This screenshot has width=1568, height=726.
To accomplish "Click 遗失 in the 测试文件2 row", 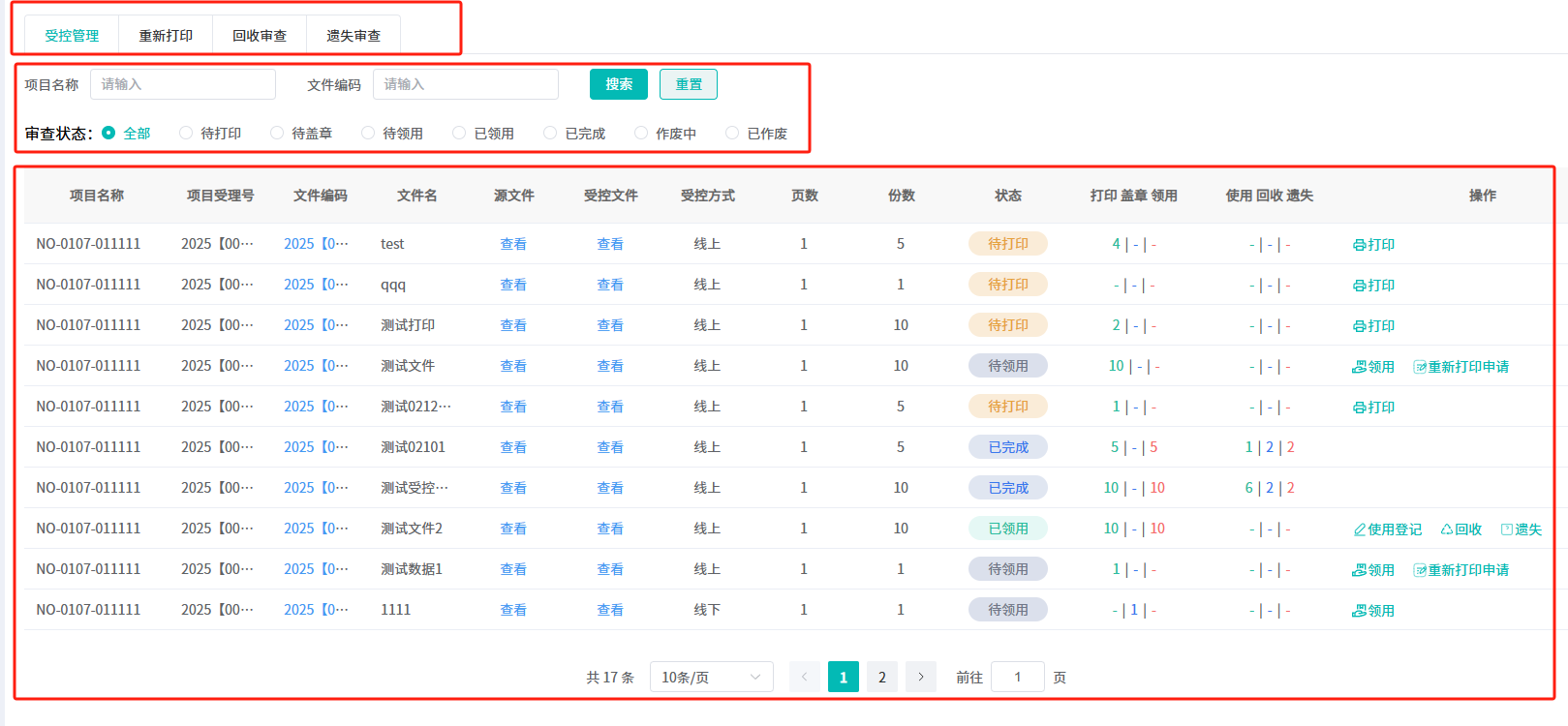I will 1522,529.
